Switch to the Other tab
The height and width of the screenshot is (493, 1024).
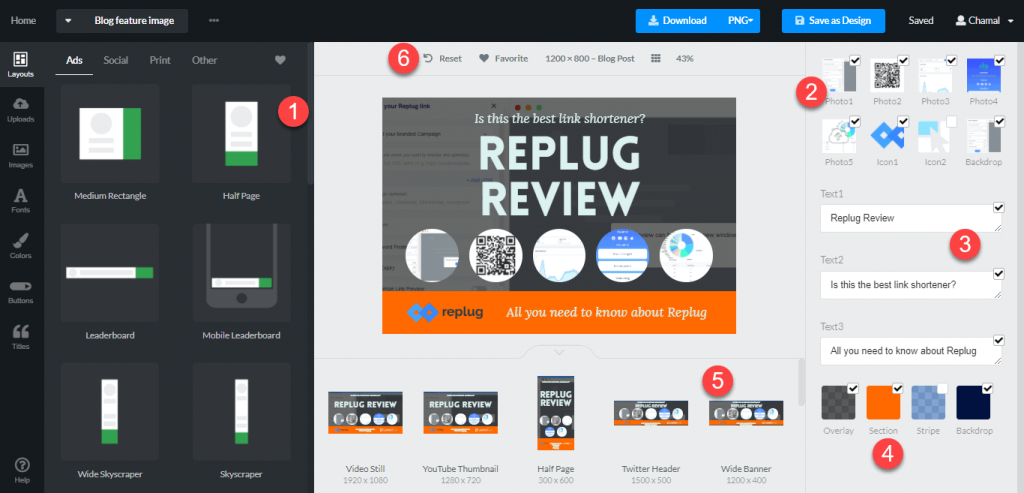coord(204,60)
